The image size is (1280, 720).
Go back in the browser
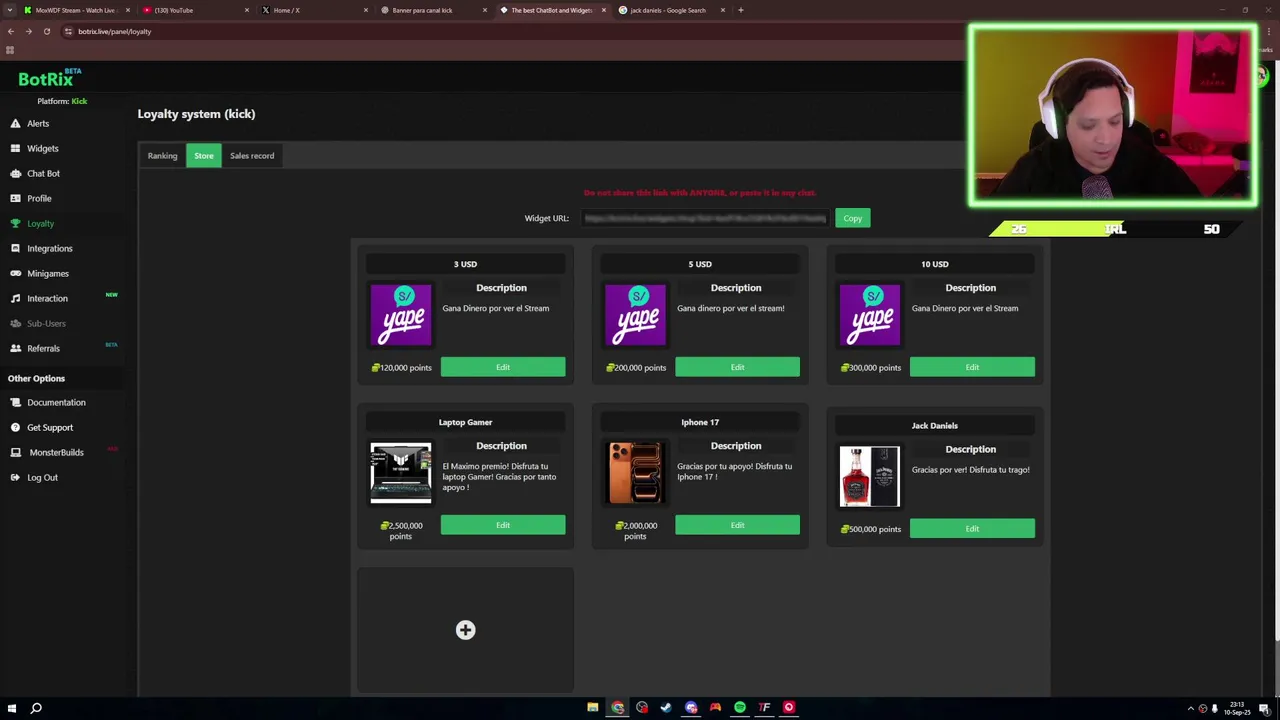(11, 31)
